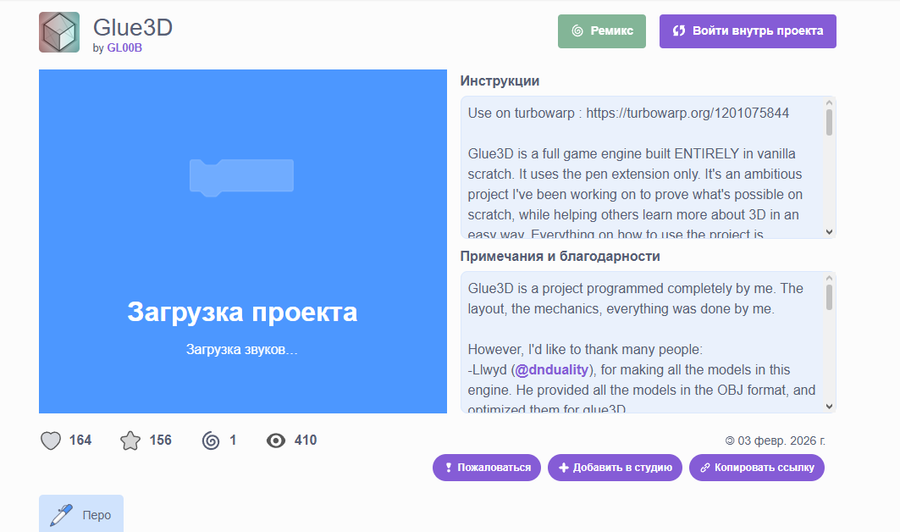The height and width of the screenshot is (532, 900).
Task: Click the turbowarp.org/1201075844 link text
Action: [688, 113]
